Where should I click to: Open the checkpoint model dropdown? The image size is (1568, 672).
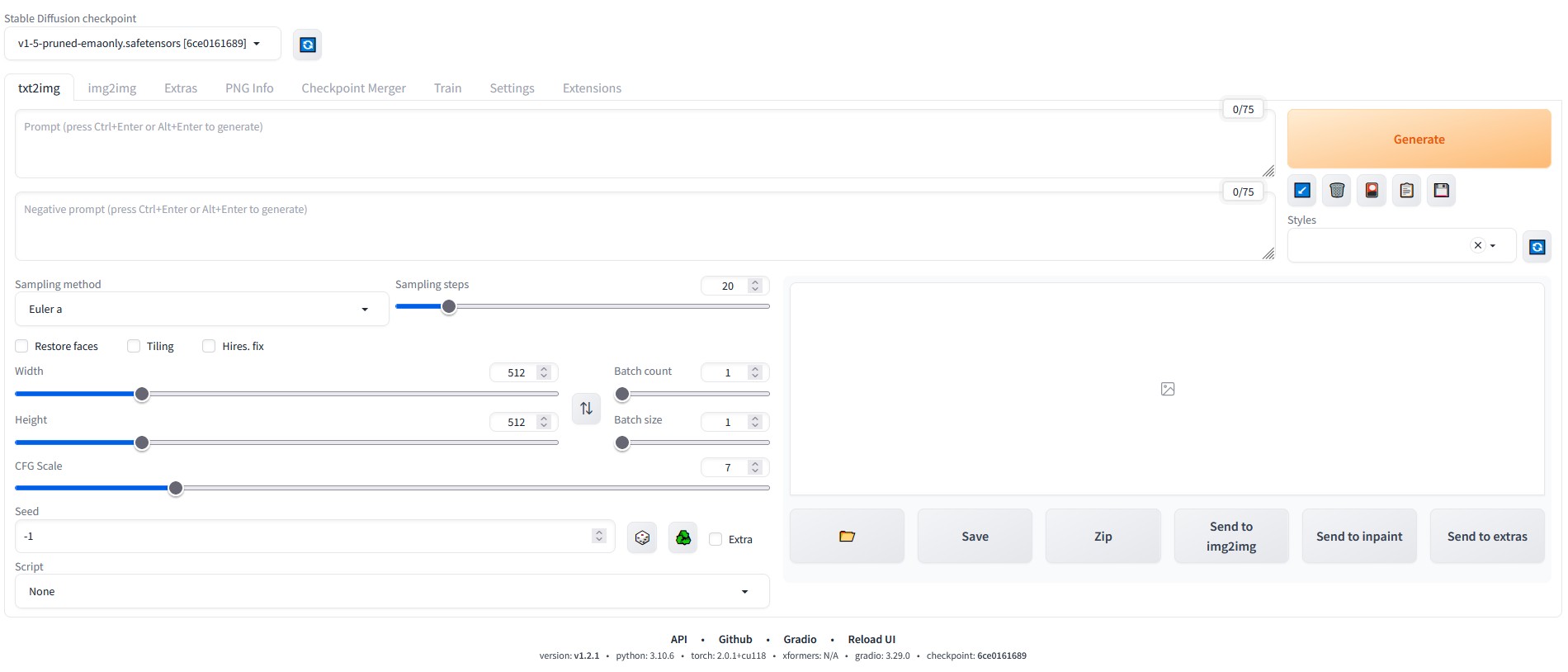coord(142,44)
